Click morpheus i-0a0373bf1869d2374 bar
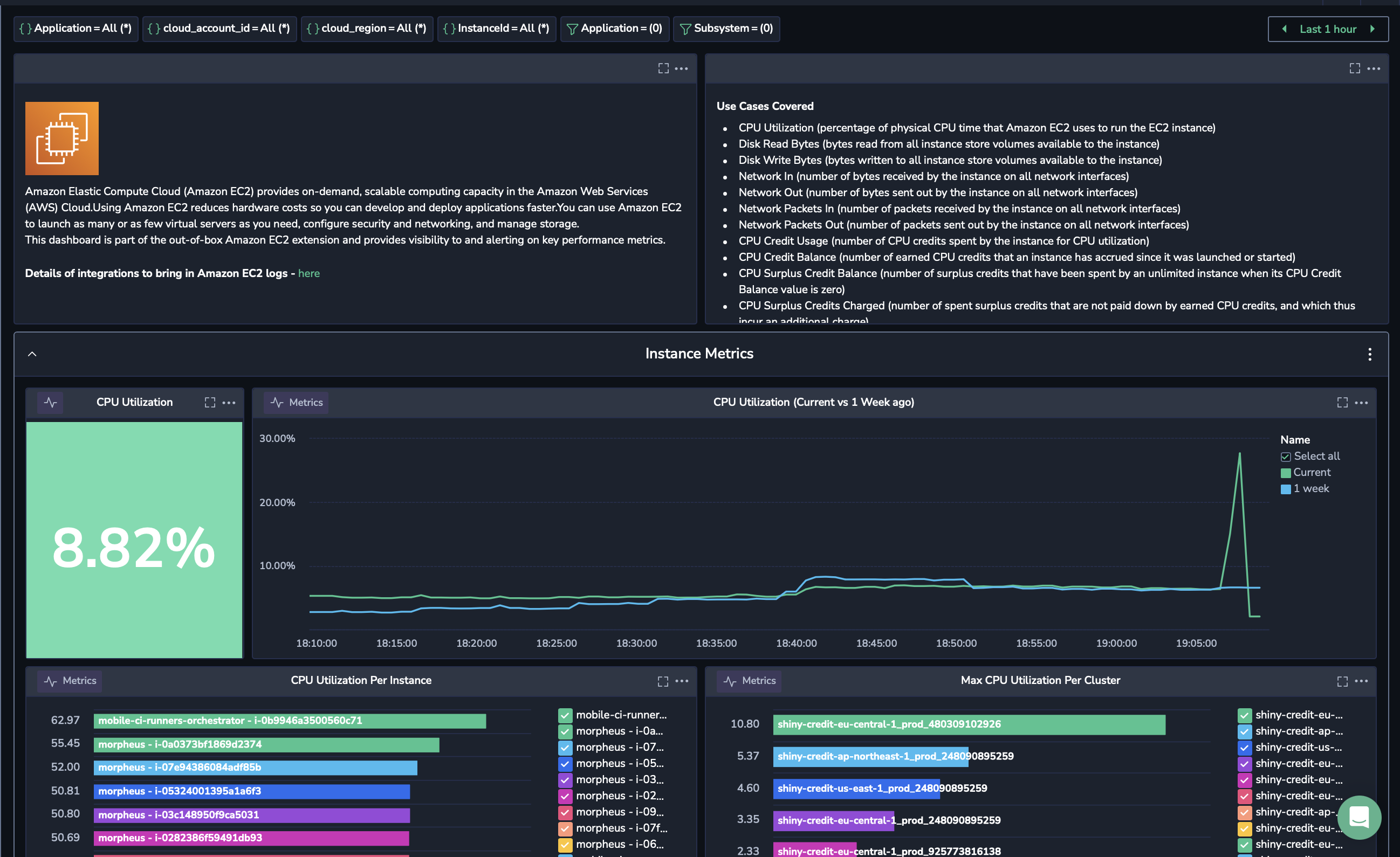The image size is (1400, 857). click(266, 744)
